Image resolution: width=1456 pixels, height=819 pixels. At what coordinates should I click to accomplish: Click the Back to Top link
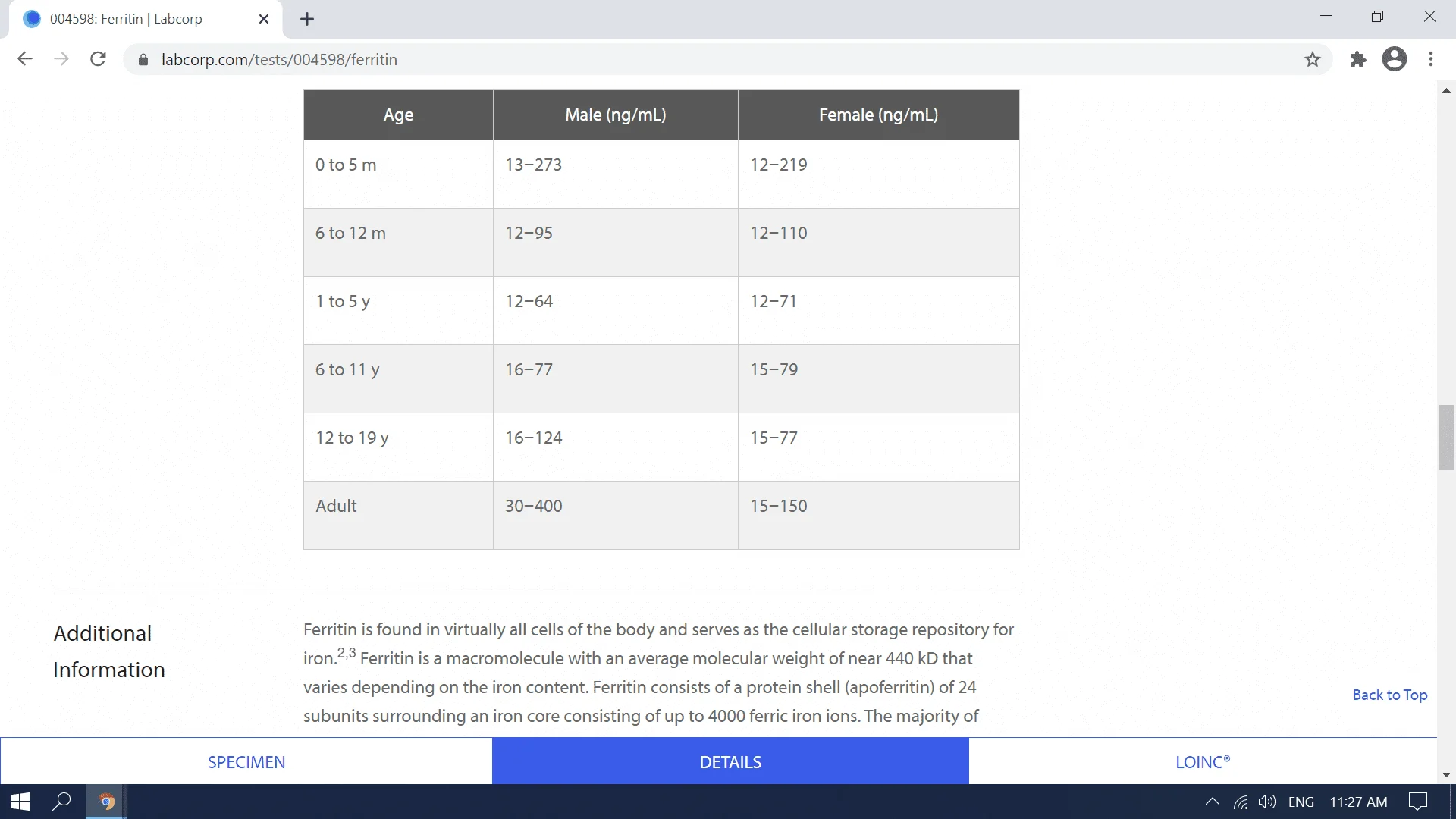point(1389,695)
